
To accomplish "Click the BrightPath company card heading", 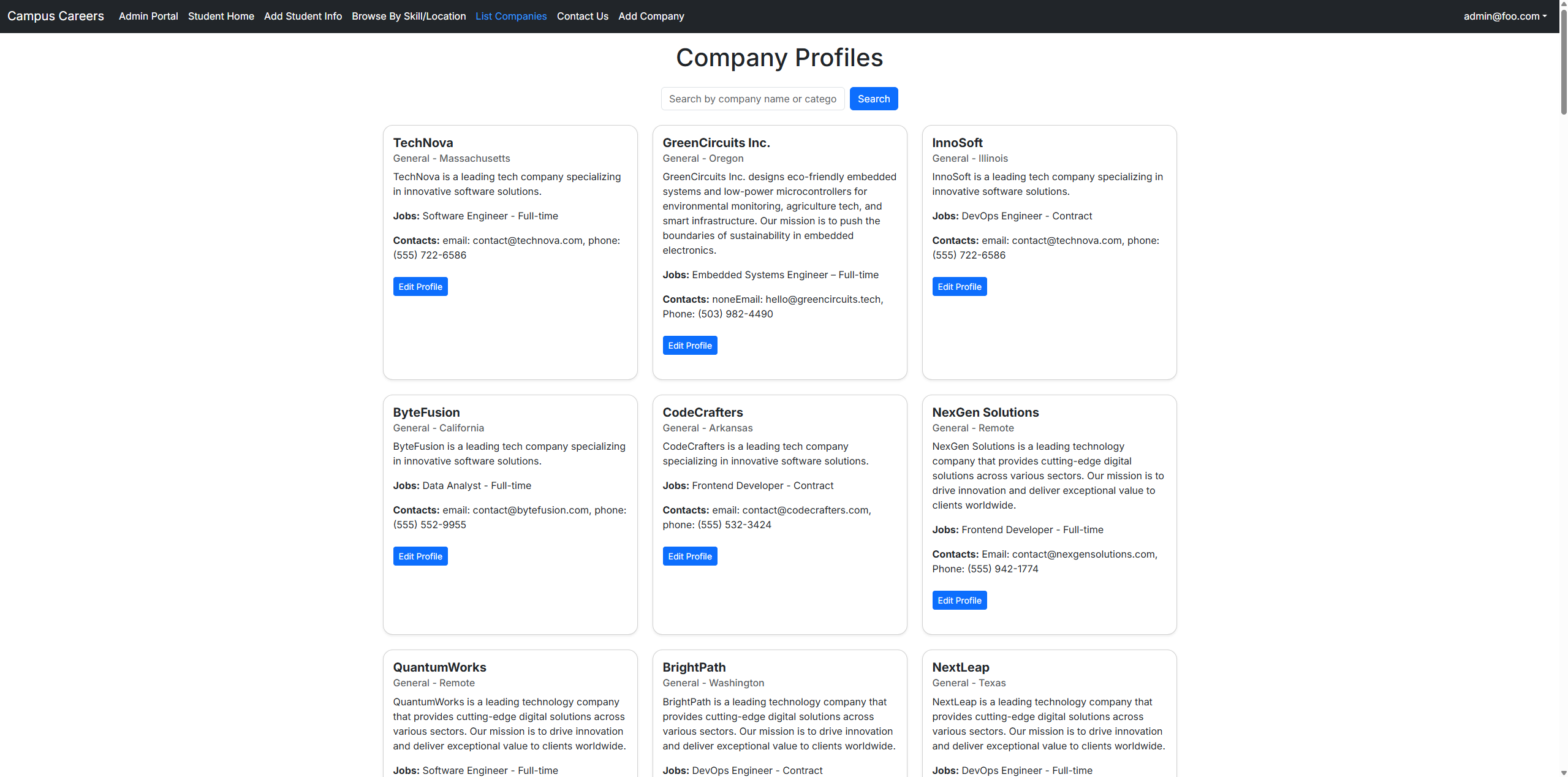I will pos(694,667).
